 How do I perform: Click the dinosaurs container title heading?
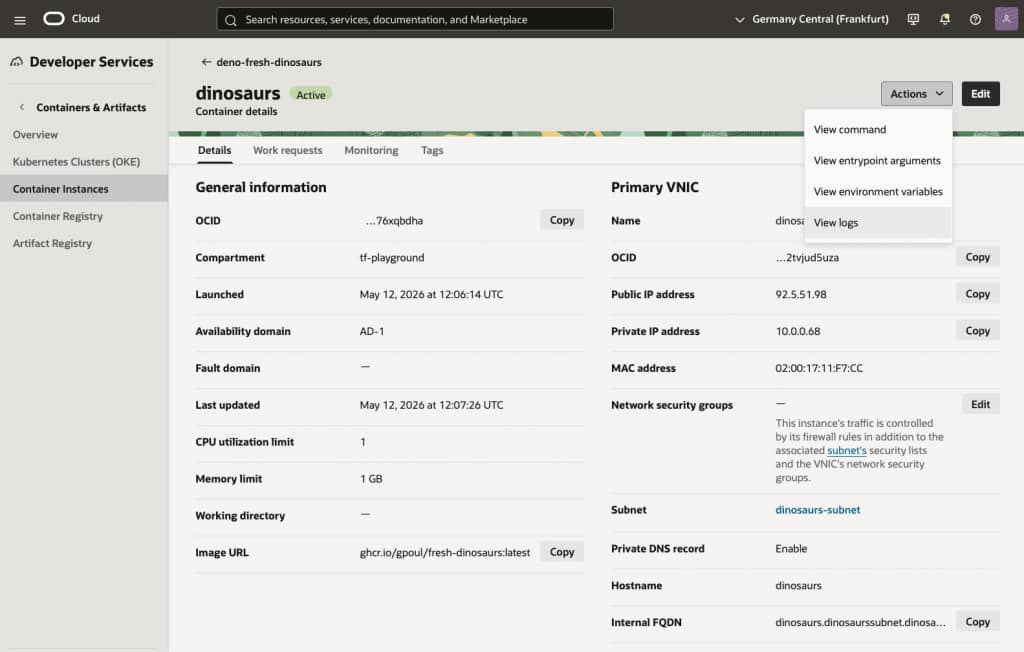coord(238,93)
